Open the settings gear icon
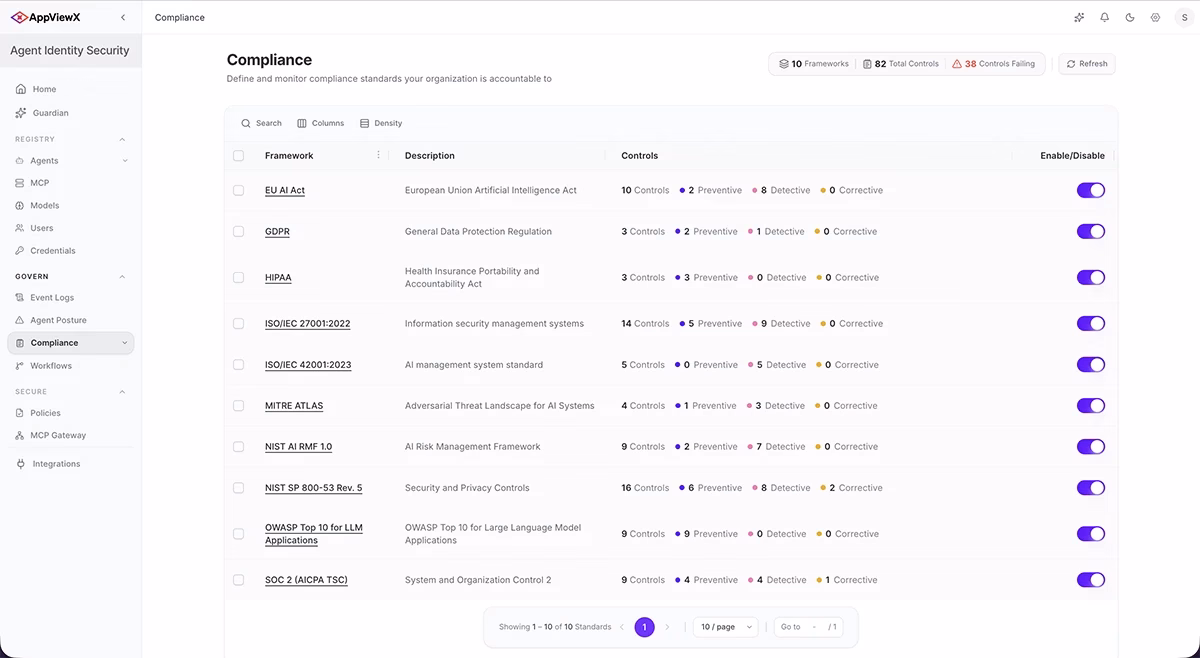1200x658 pixels. pos(1155,17)
